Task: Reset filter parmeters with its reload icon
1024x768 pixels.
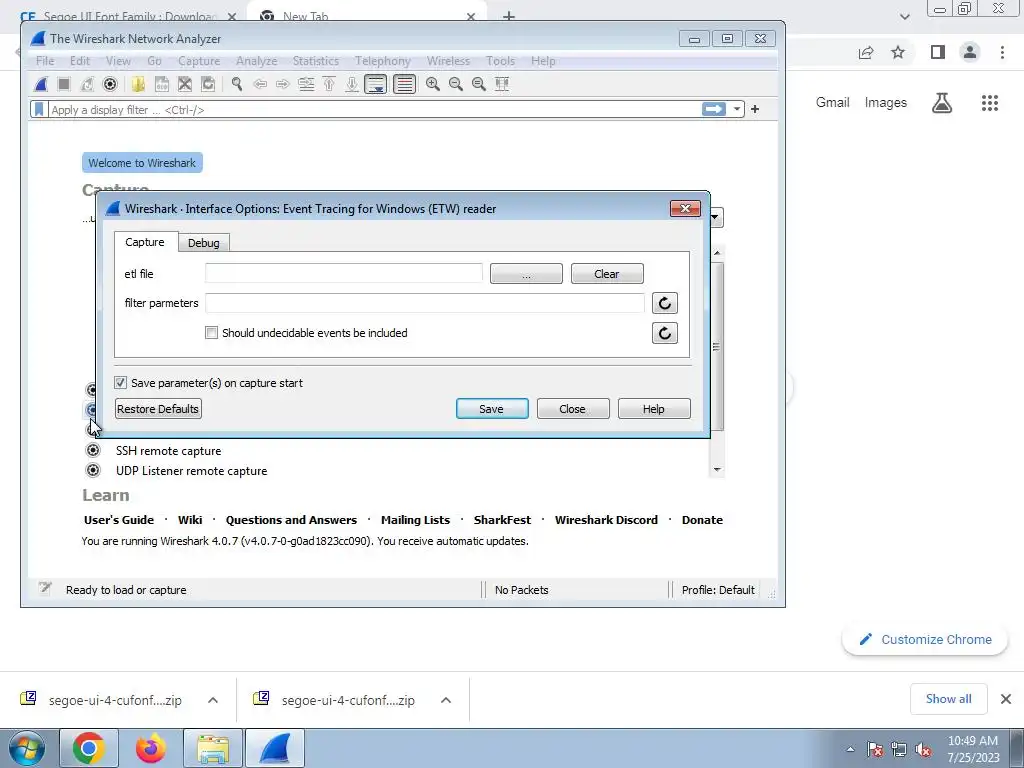Action: click(665, 303)
